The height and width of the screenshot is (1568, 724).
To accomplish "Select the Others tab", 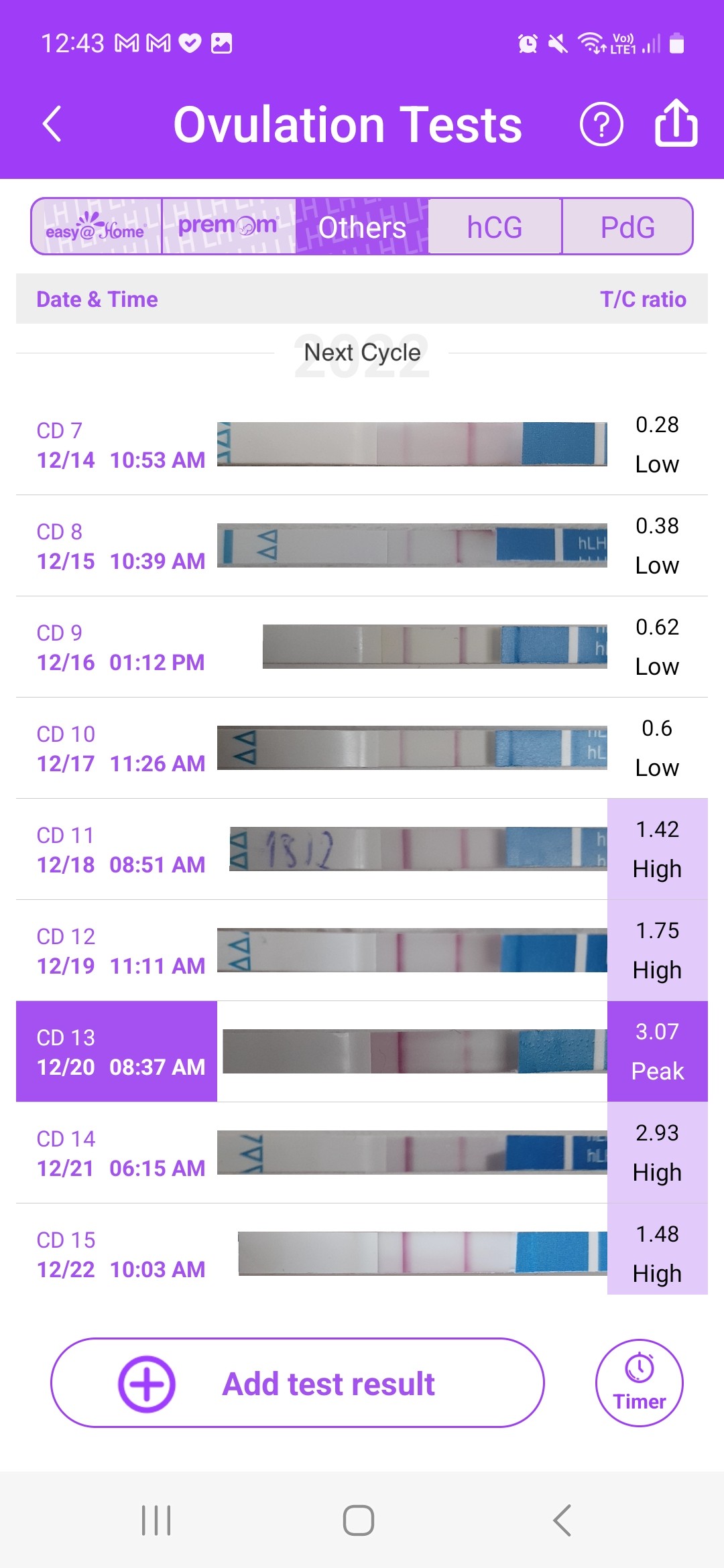I will [362, 227].
